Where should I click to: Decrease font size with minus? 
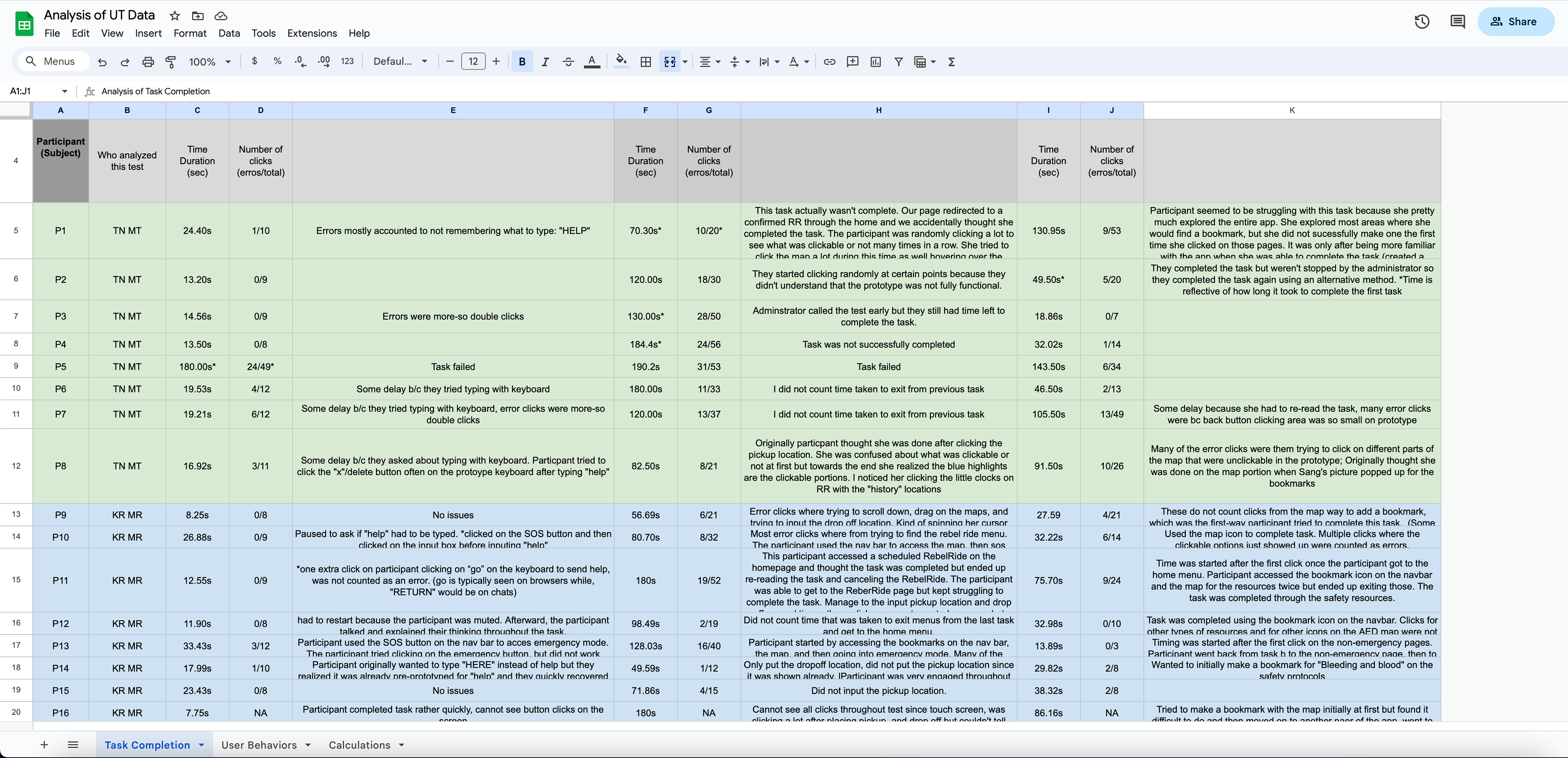[450, 62]
